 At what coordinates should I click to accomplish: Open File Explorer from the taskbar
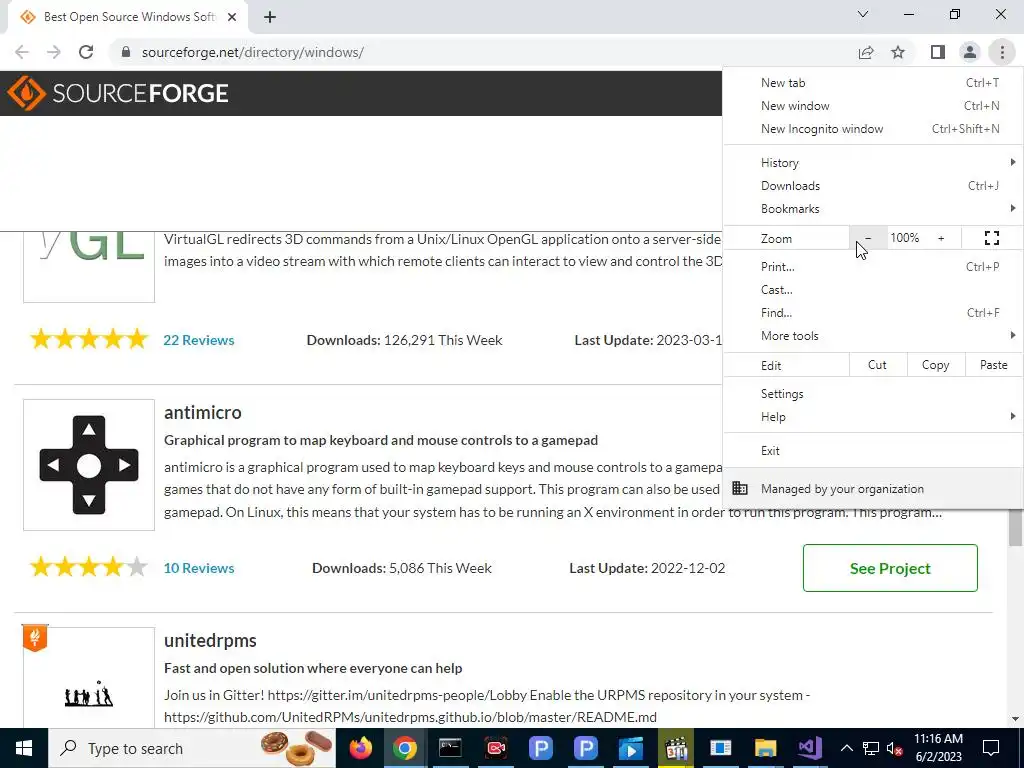(765, 748)
